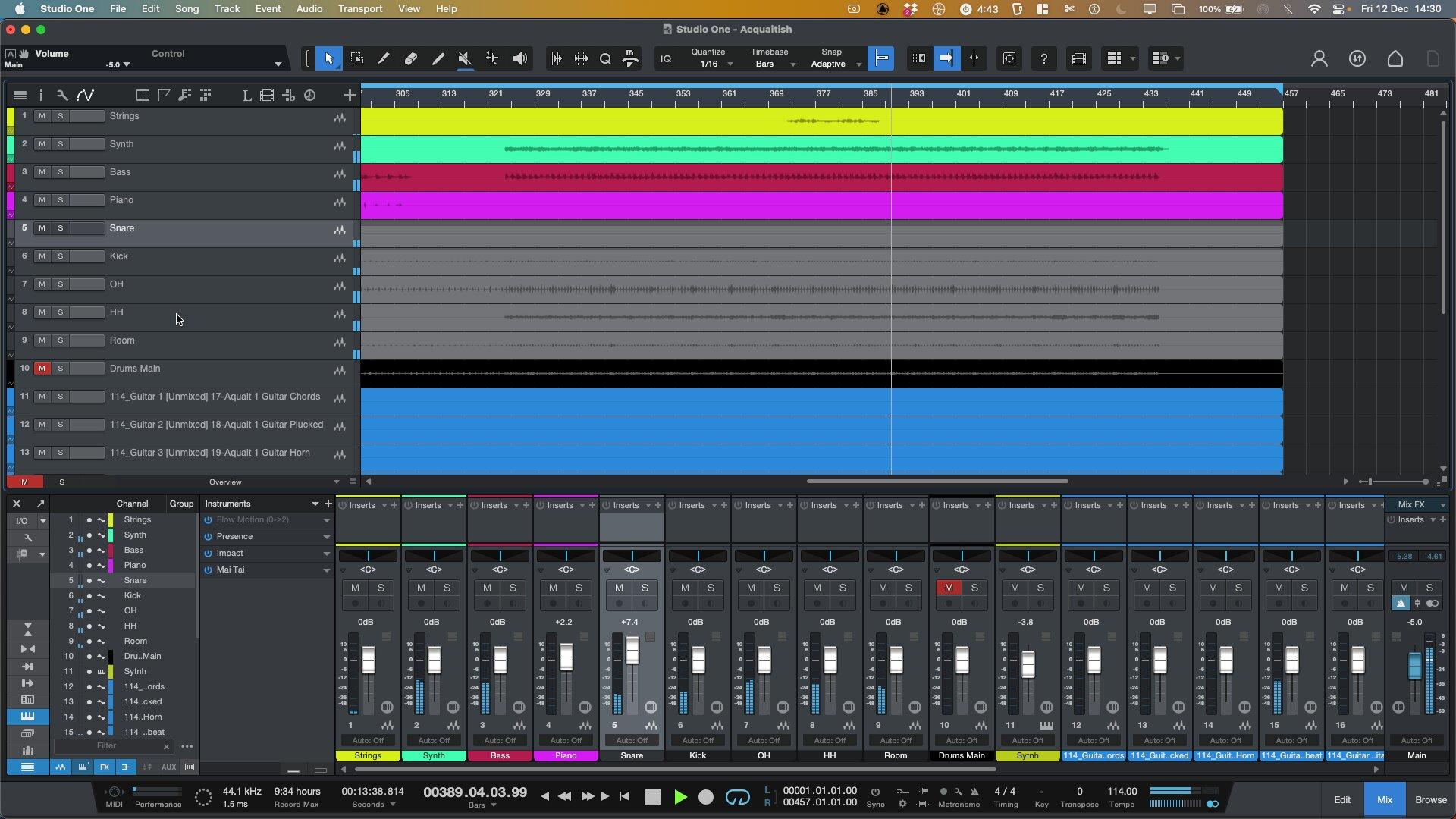Select the Mute tool
The width and height of the screenshot is (1456, 819).
tap(465, 58)
